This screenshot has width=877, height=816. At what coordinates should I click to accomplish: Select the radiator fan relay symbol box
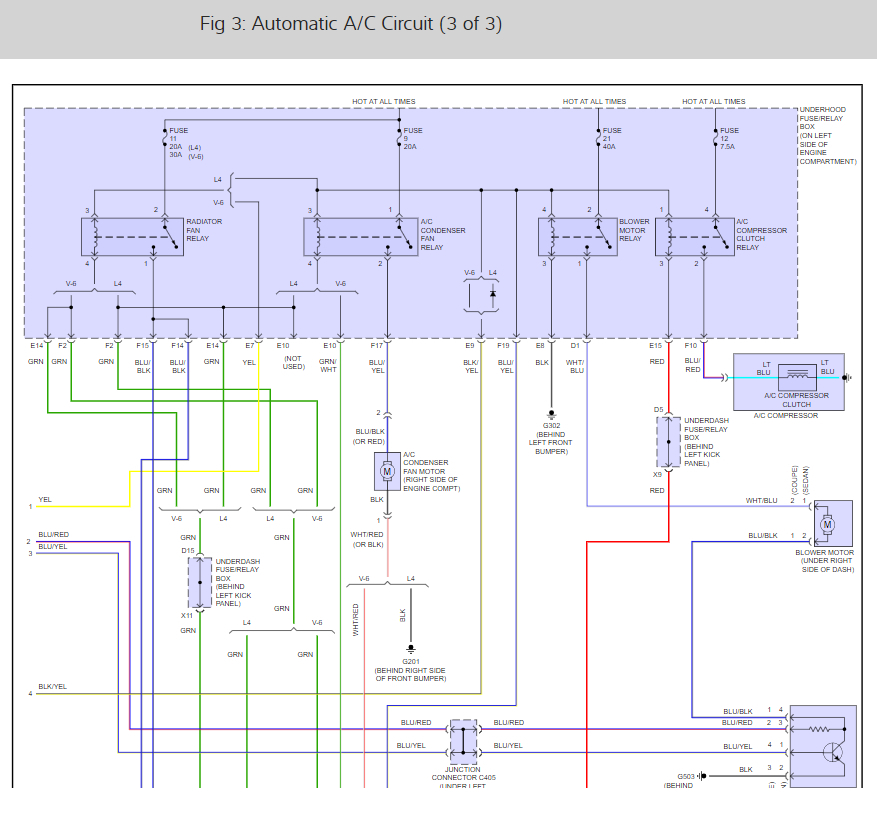coord(133,237)
